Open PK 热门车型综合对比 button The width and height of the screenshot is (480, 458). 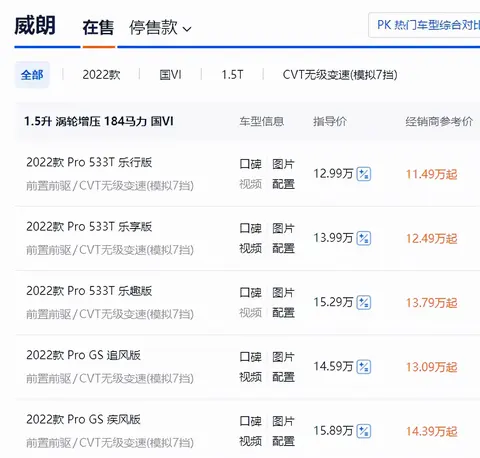click(424, 25)
